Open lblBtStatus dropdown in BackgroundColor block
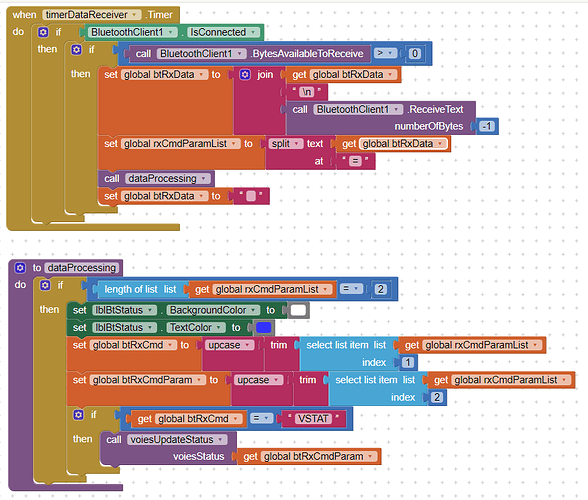The width and height of the screenshot is (588, 500). pyautogui.click(x=150, y=310)
